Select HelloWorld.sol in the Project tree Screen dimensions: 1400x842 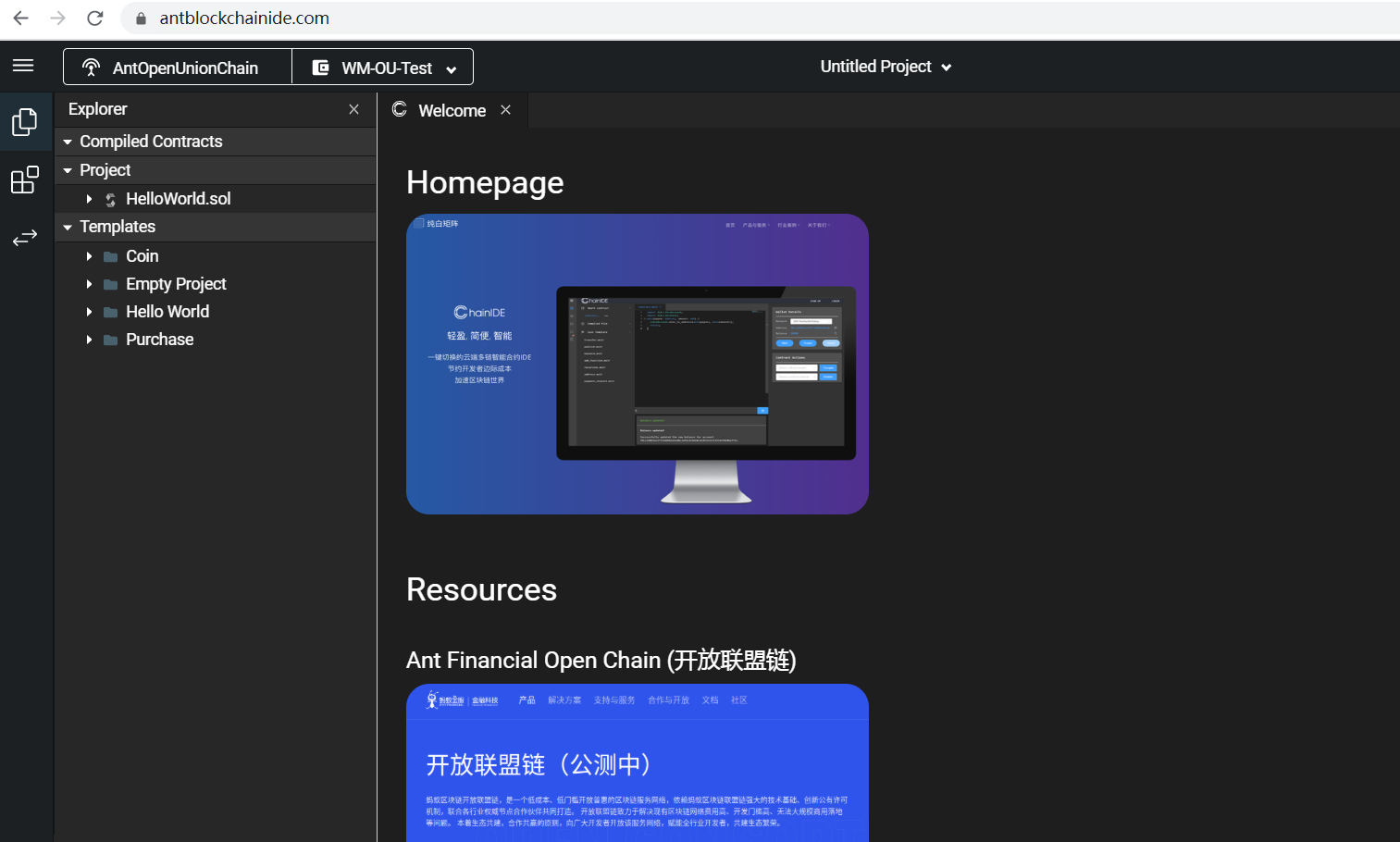coord(179,199)
